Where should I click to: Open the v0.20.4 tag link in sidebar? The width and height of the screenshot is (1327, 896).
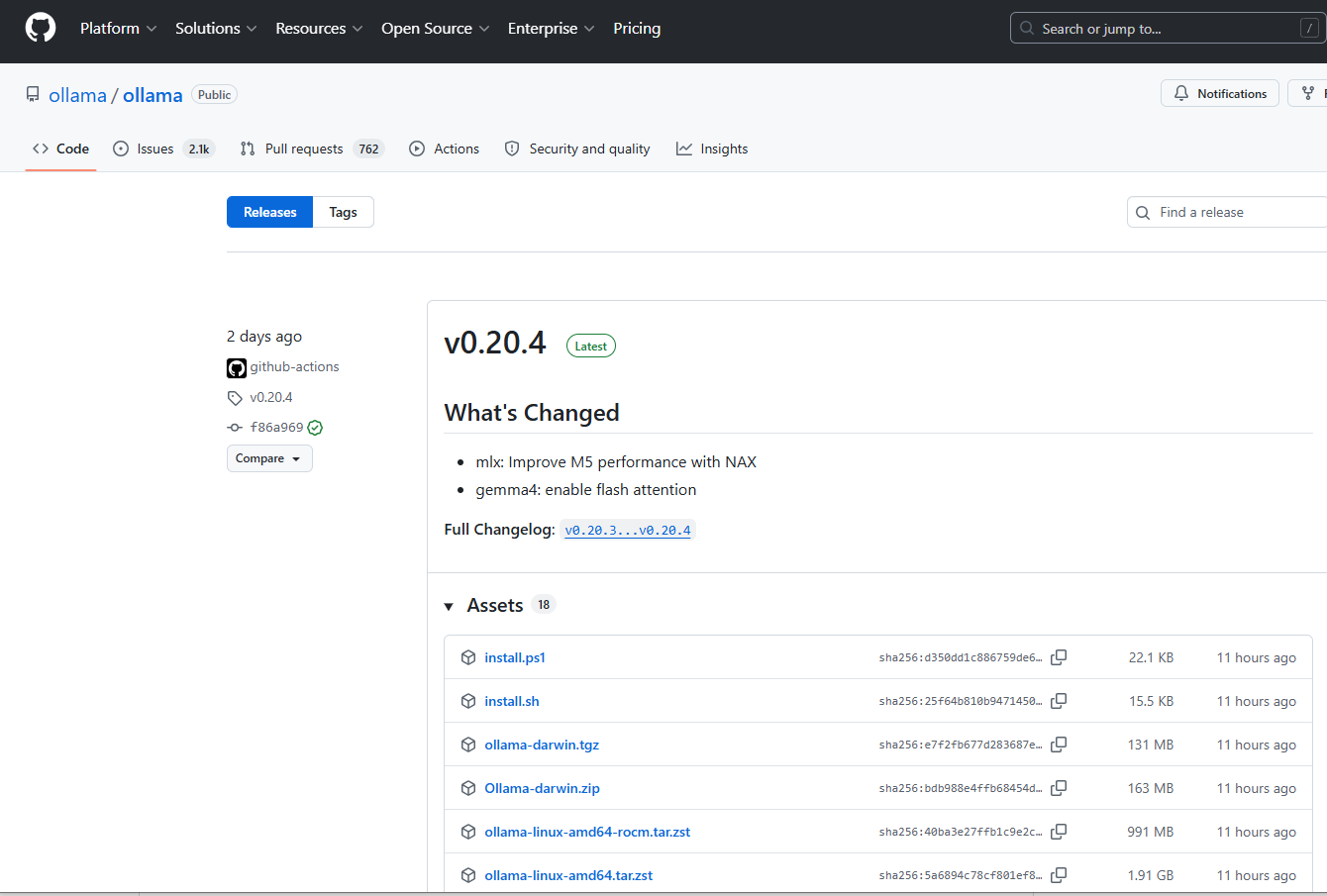pos(271,397)
